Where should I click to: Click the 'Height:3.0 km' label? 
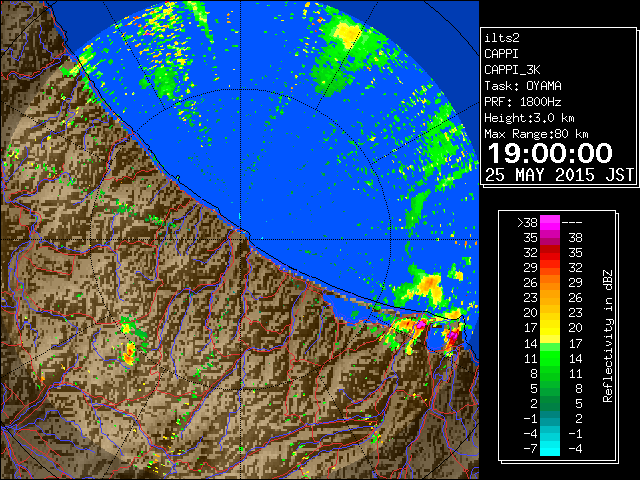(x=529, y=118)
